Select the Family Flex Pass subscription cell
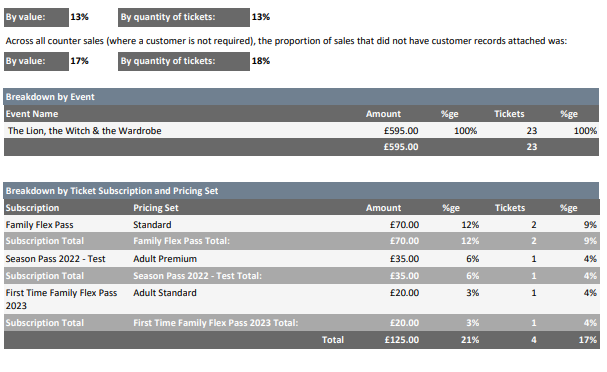 pos(39,225)
